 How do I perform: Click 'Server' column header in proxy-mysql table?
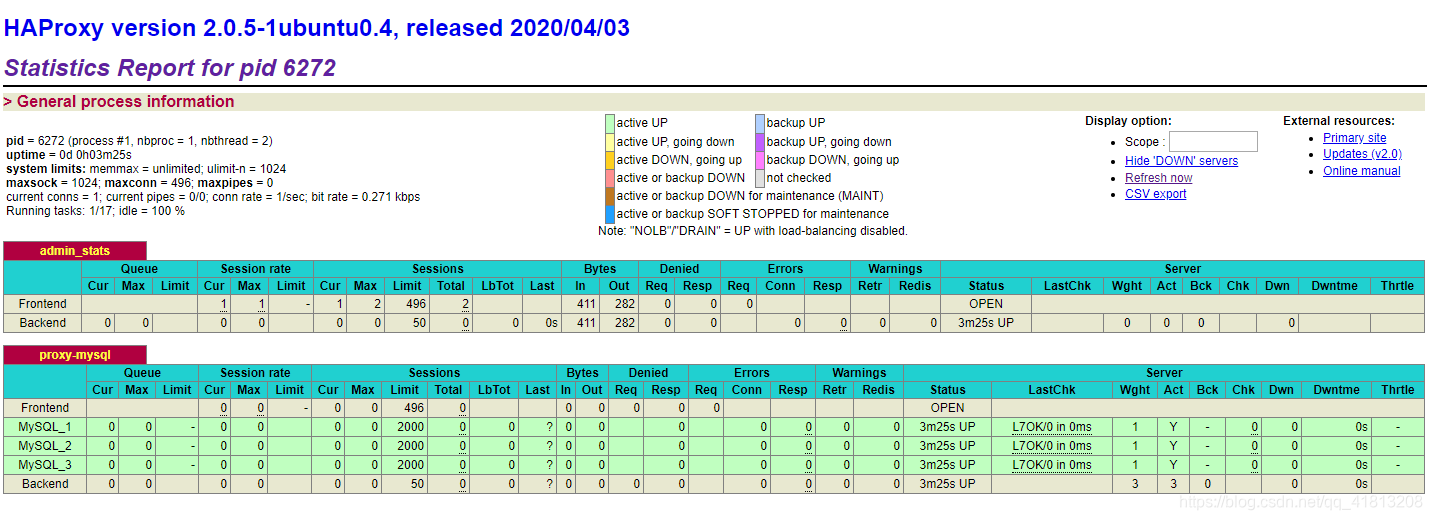[1164, 373]
